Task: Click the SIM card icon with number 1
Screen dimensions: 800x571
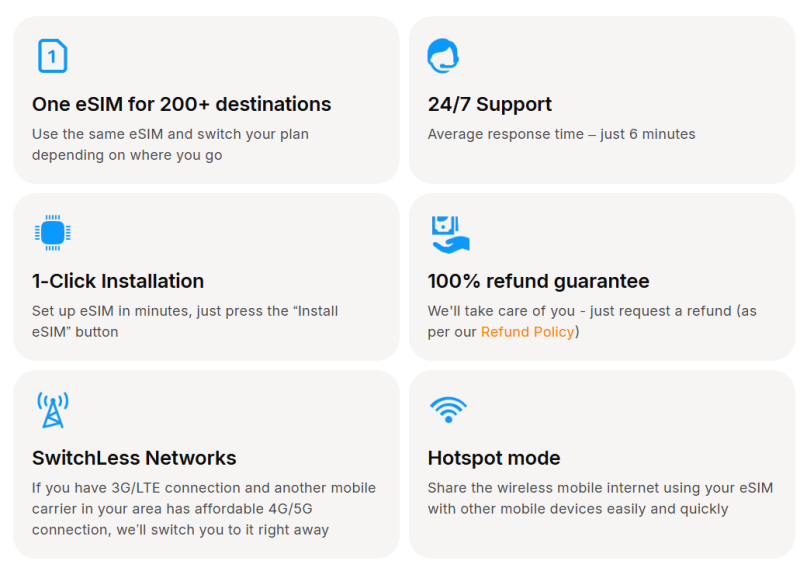Action: pos(52,56)
